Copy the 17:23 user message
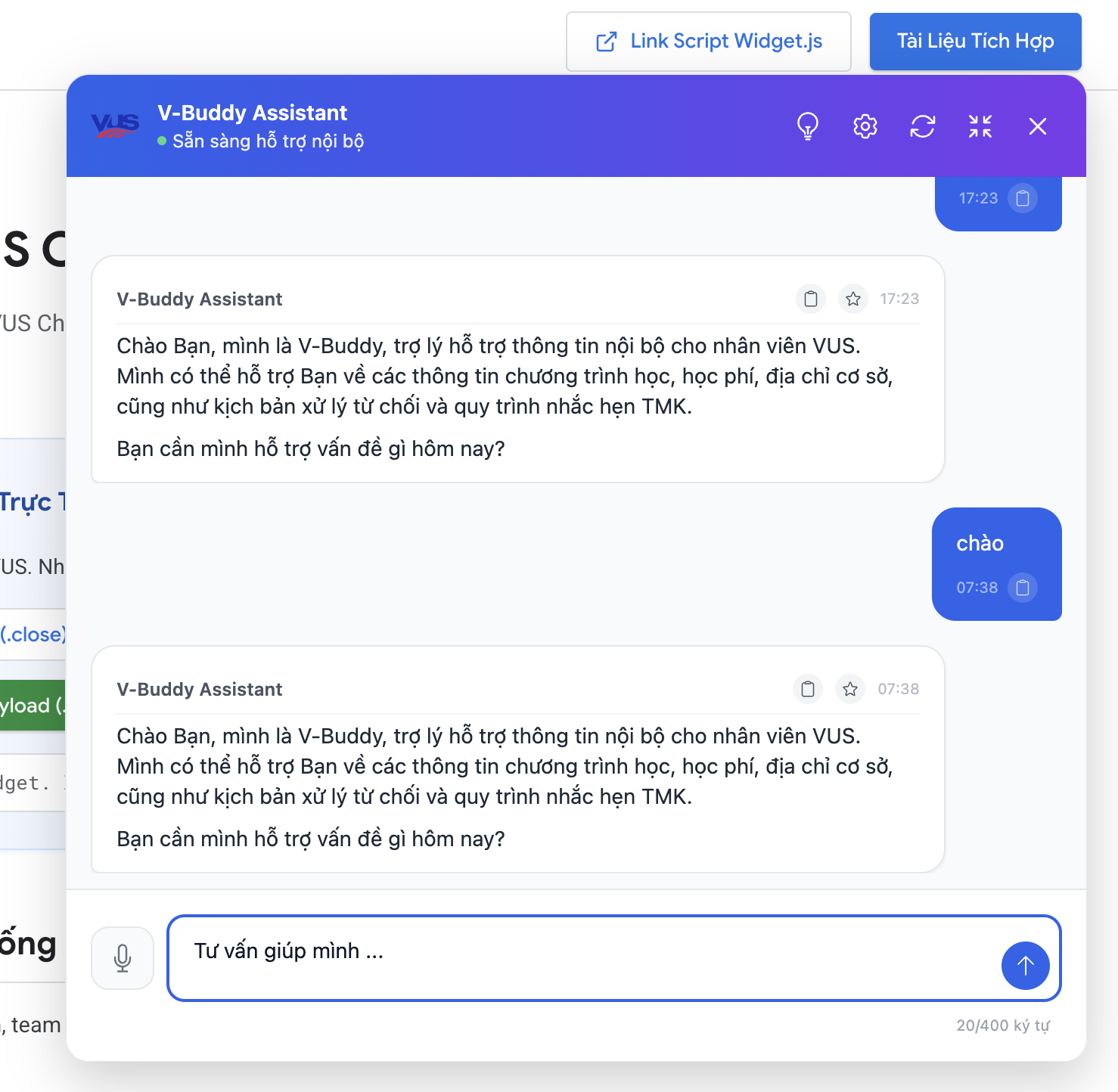Viewport: 1118px width, 1092px height. pos(1023,198)
